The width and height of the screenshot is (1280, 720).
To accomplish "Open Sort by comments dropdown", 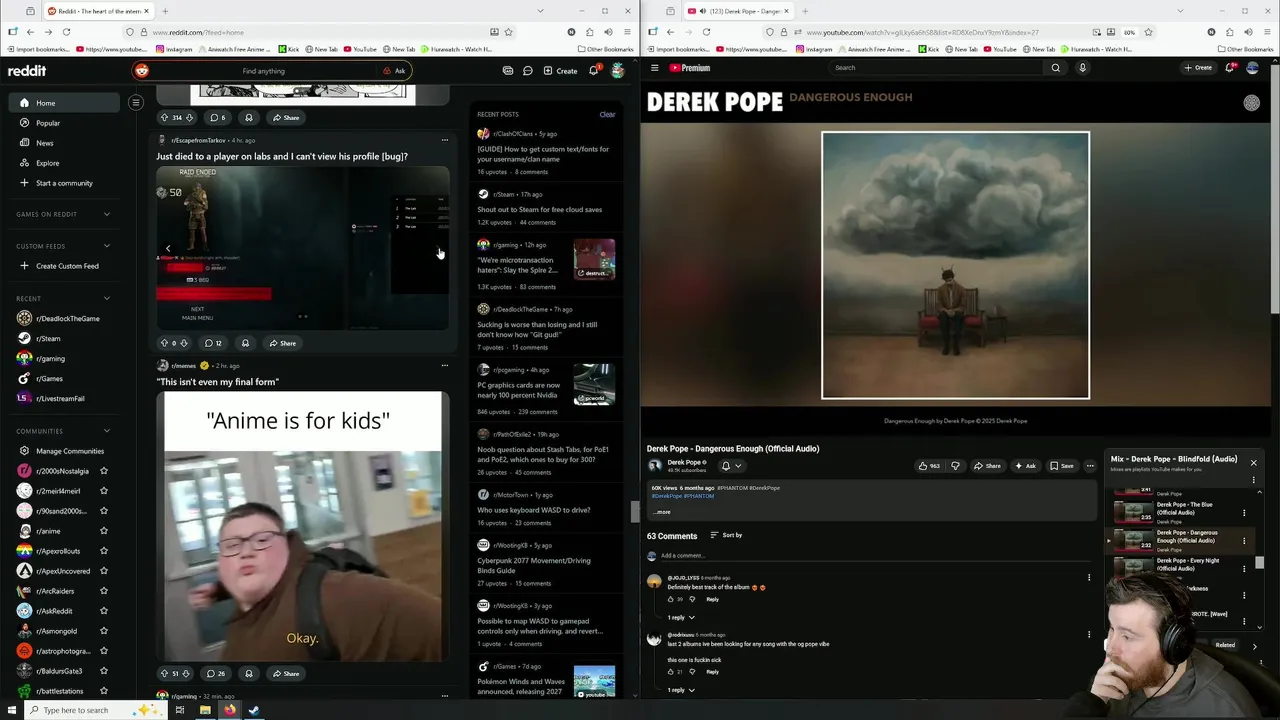I will coord(726,535).
